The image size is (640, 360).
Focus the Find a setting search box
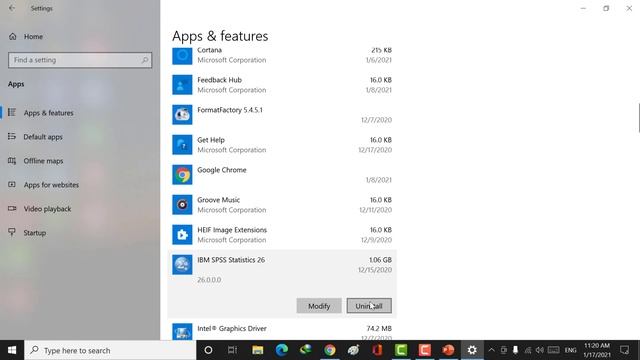80,60
